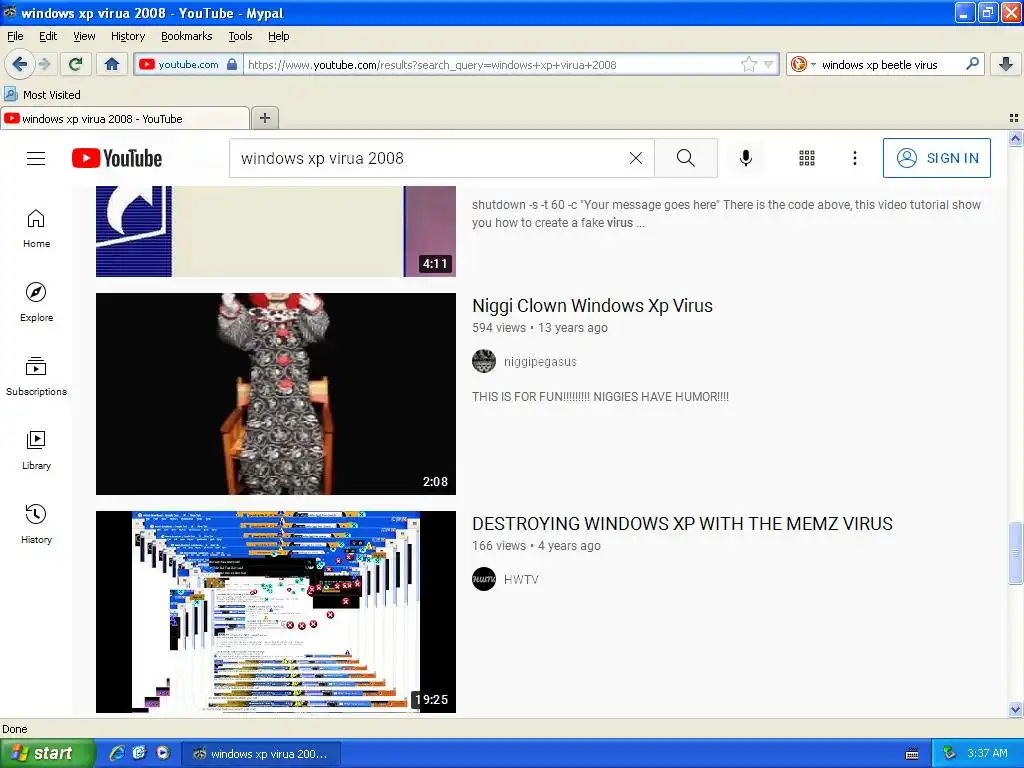Select the Mypal taskbar button 'windows xp virua 200...'
The image size is (1024, 768).
coord(260,754)
